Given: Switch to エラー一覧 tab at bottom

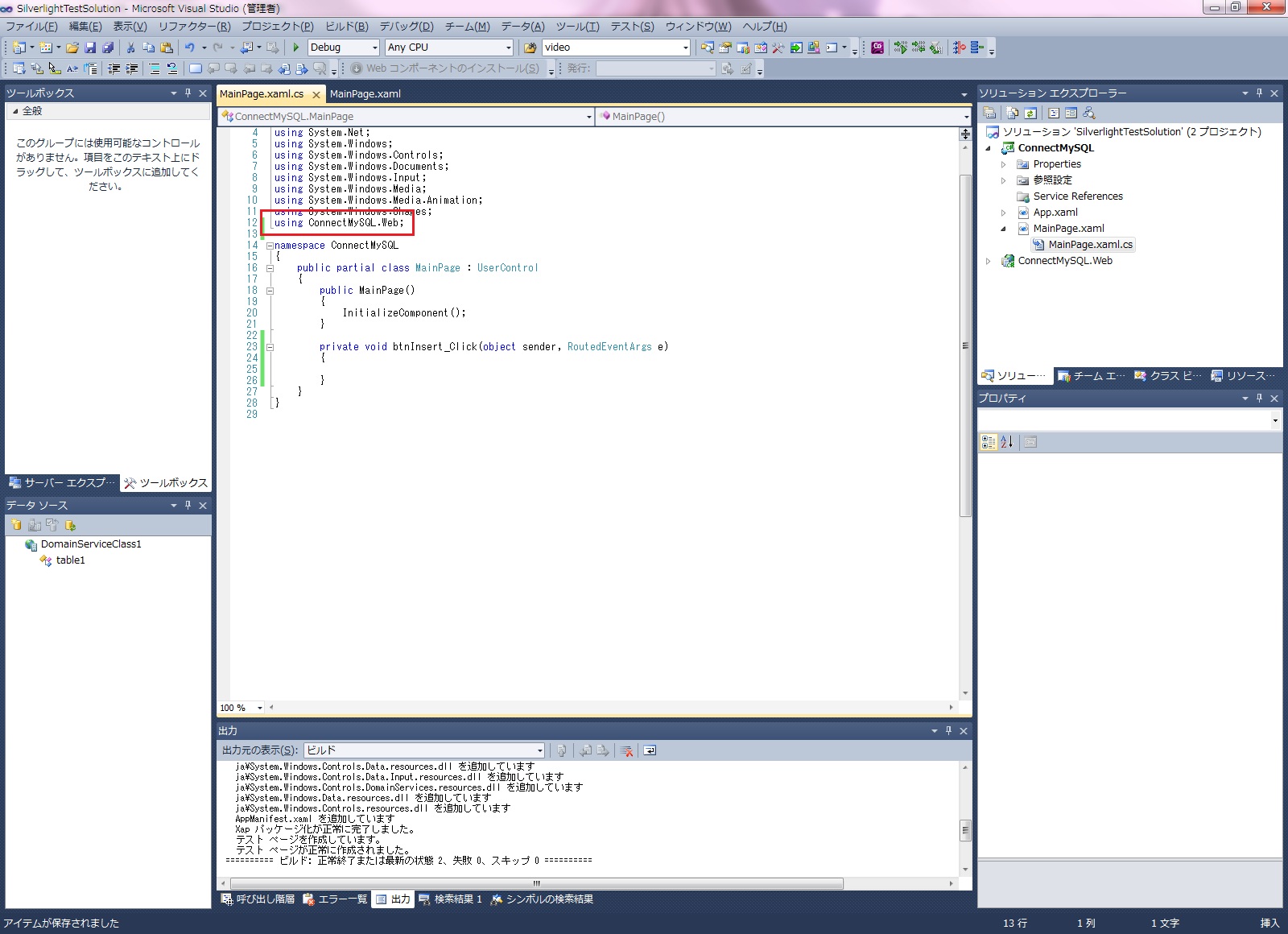Looking at the screenshot, I should pyautogui.click(x=335, y=899).
